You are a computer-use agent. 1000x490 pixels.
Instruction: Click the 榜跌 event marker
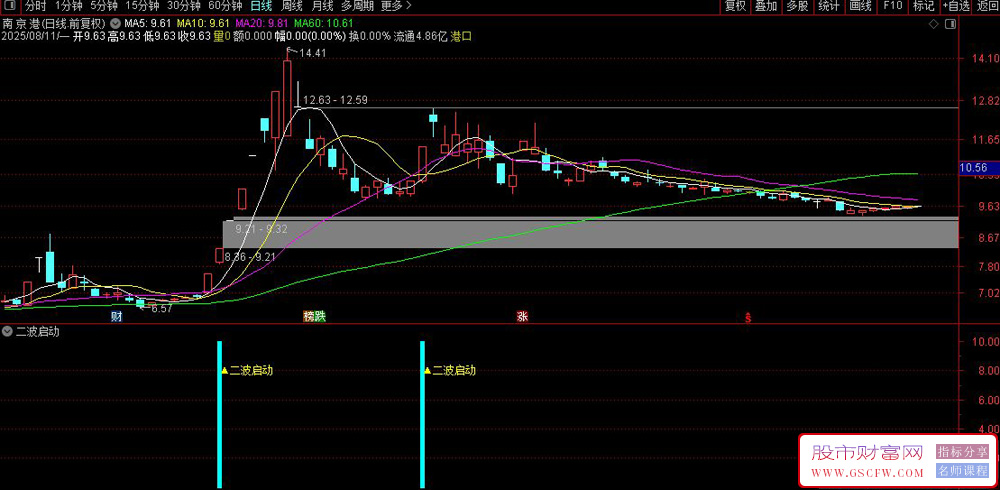click(314, 316)
